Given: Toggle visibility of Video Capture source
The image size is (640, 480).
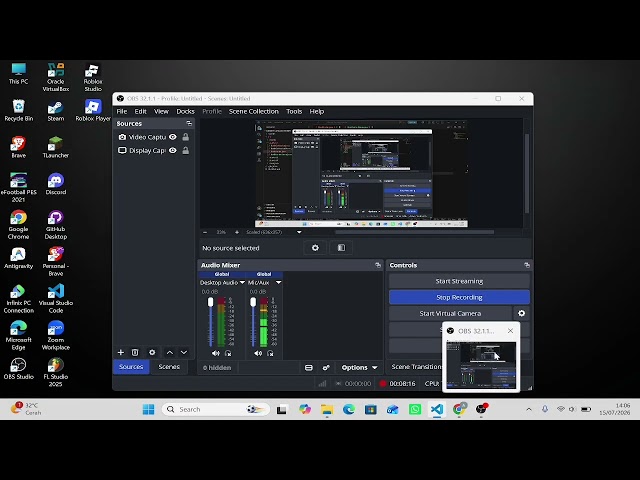Looking at the screenshot, I should (x=173, y=137).
